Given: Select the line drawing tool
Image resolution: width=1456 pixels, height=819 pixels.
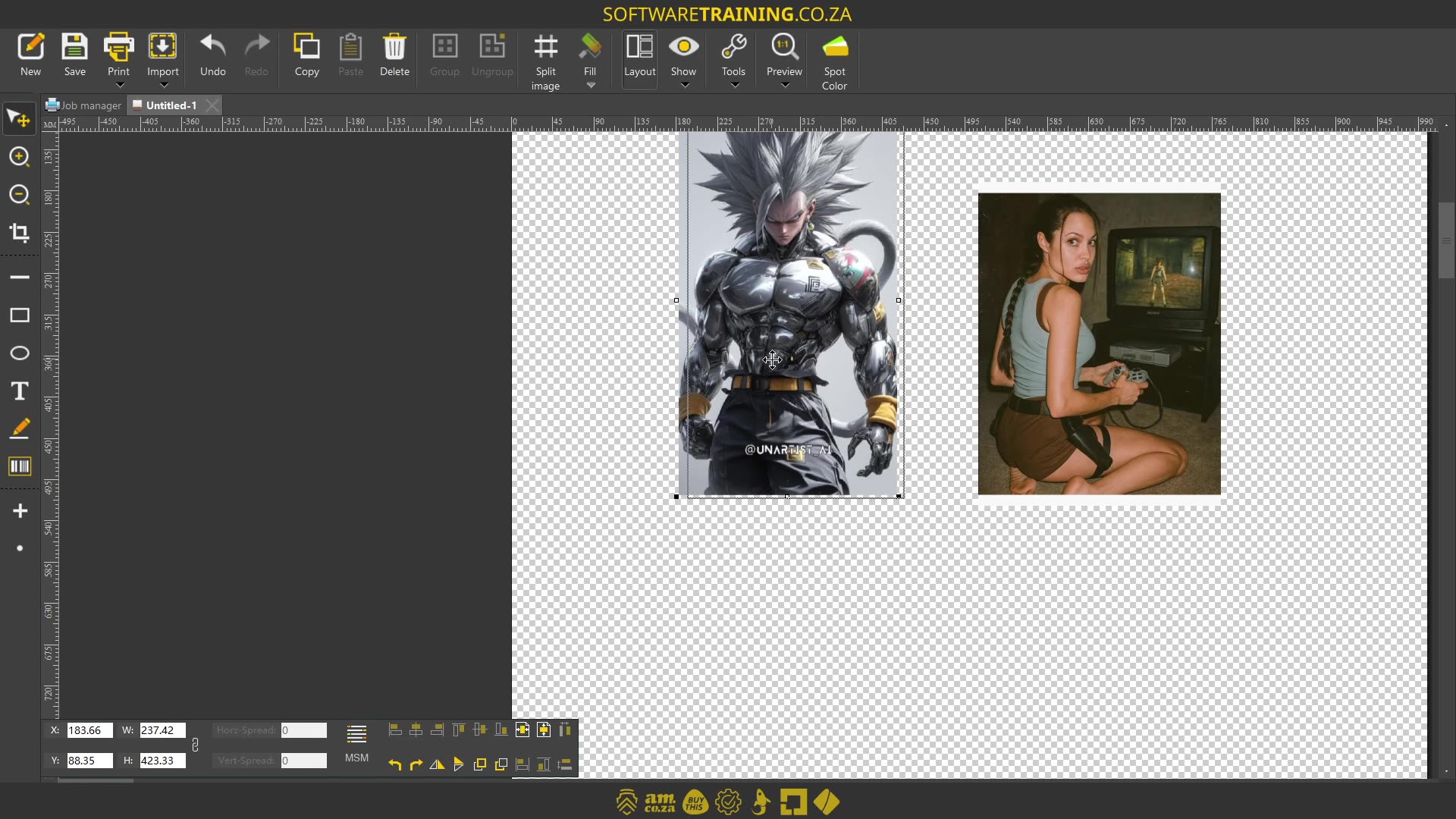Looking at the screenshot, I should [20, 278].
